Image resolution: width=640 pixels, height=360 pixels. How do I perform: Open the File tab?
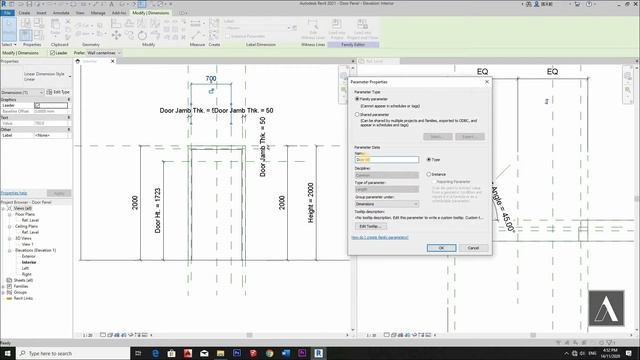point(7,13)
